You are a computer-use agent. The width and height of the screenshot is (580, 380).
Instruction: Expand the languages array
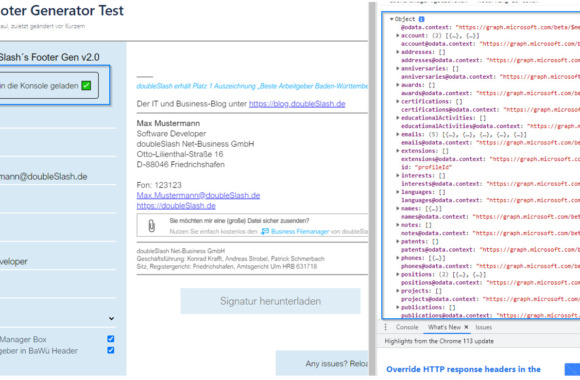(398, 192)
